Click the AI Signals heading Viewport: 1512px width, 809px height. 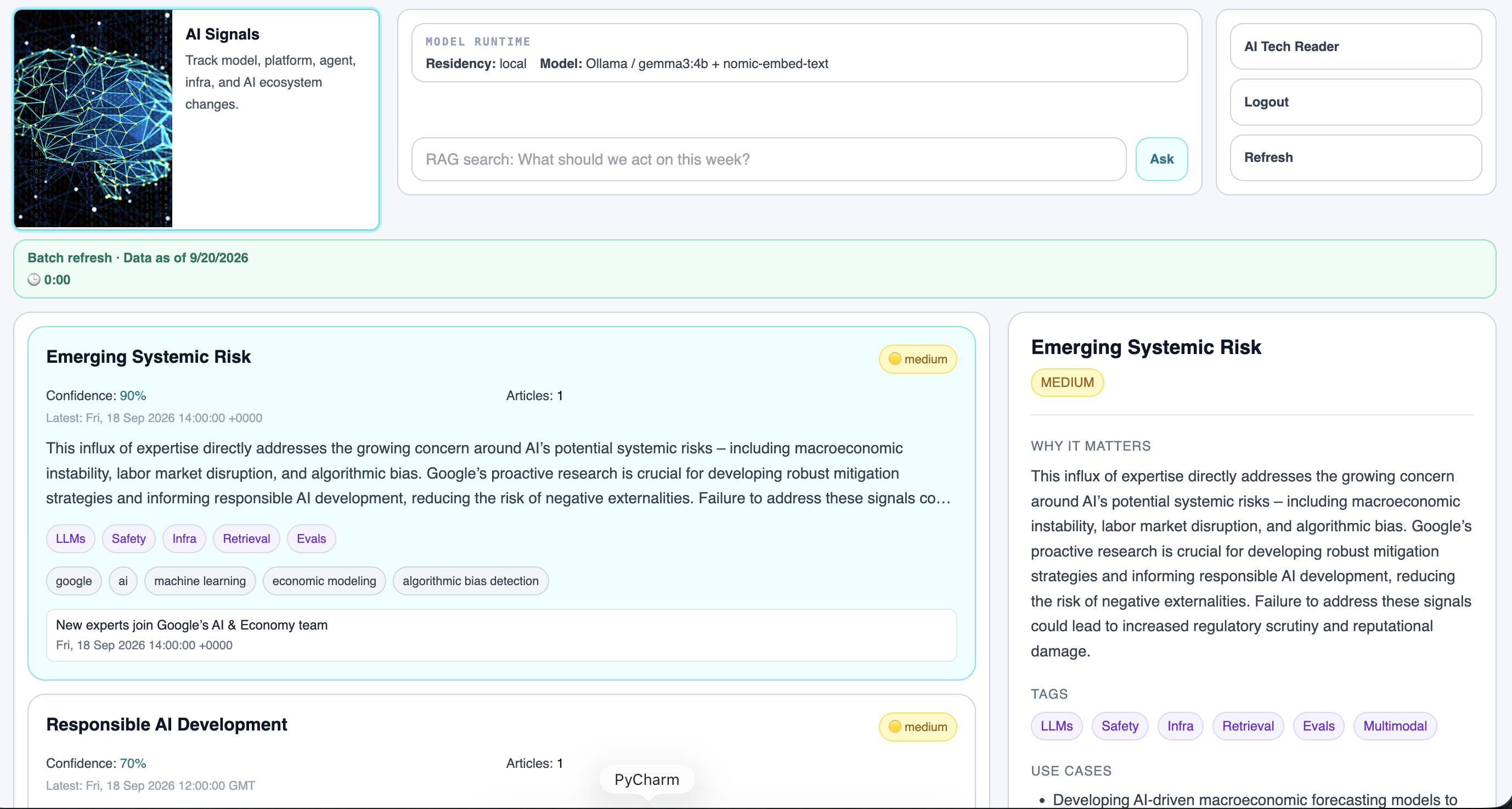click(x=222, y=34)
